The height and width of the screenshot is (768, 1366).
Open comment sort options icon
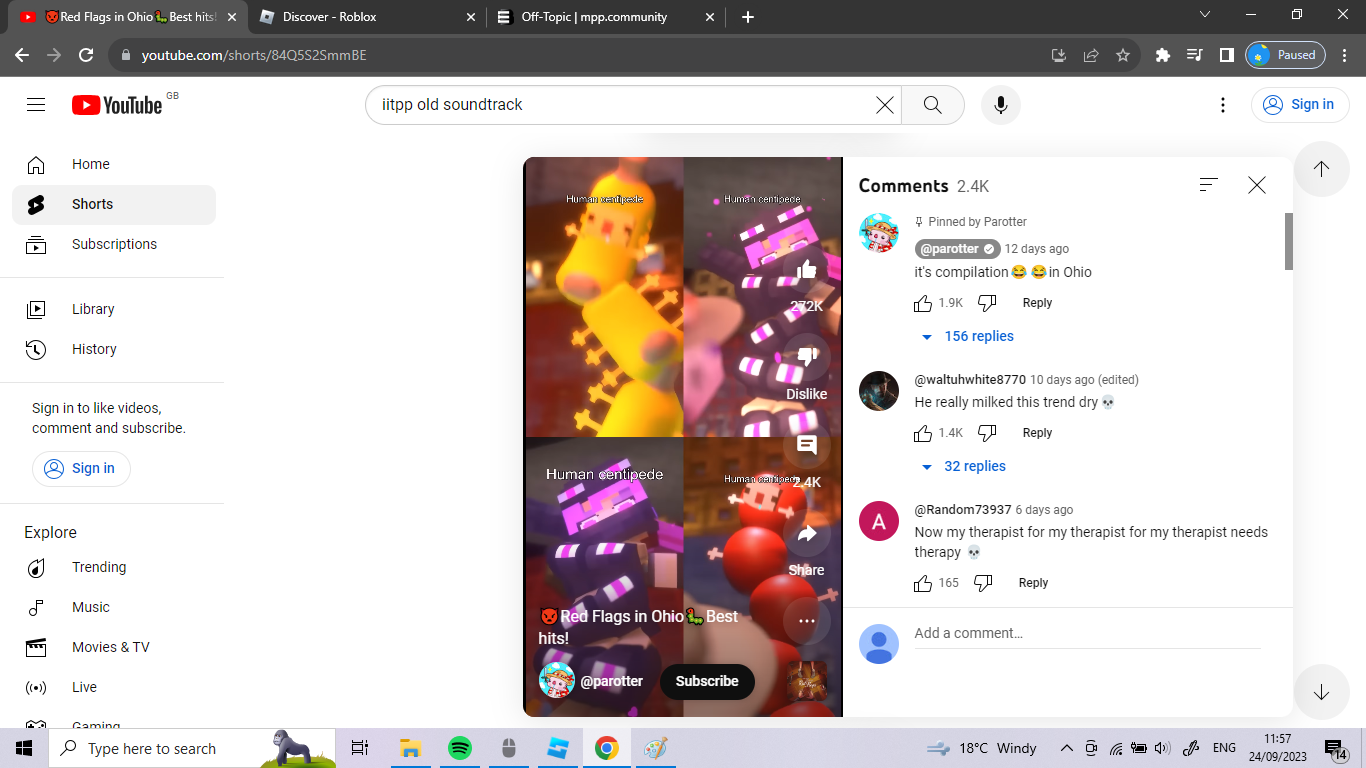coord(1209,185)
